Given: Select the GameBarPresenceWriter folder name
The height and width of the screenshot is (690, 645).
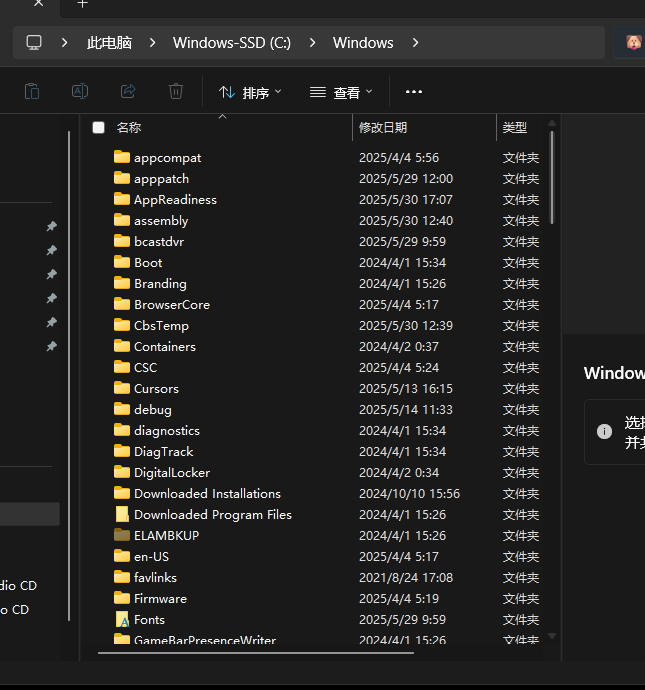Looking at the screenshot, I should point(205,640).
